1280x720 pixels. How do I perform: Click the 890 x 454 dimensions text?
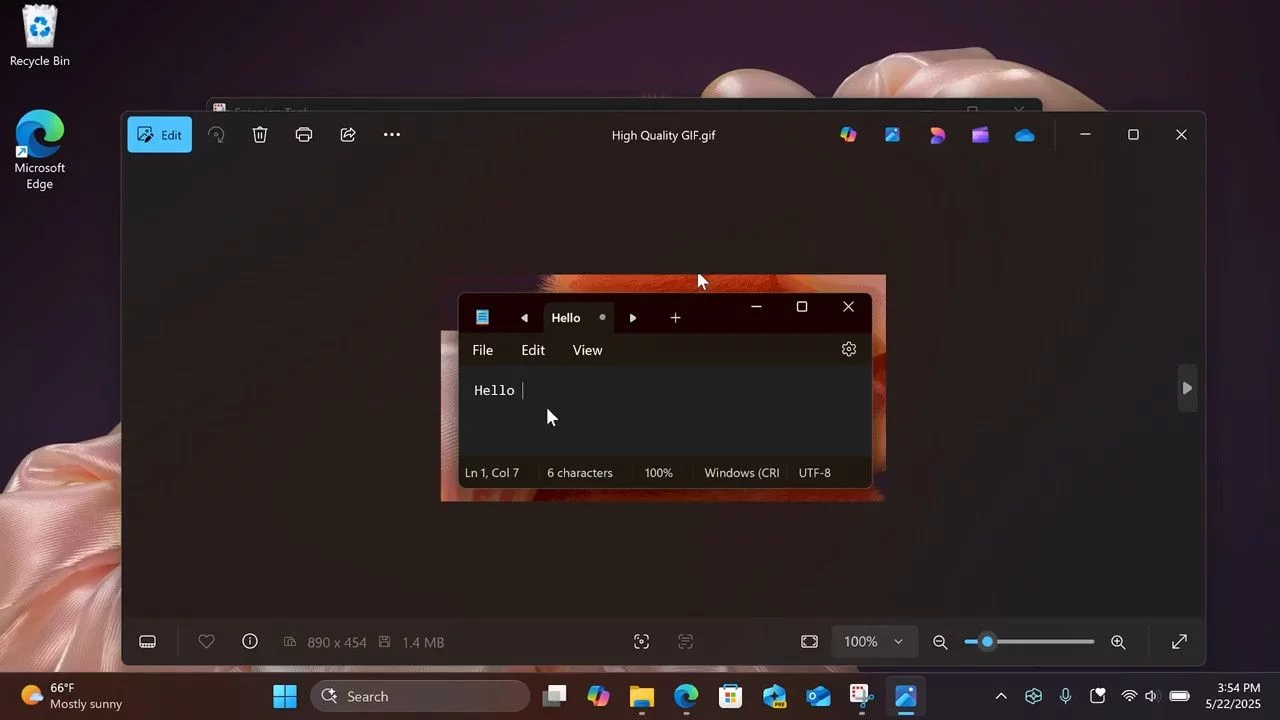[337, 643]
